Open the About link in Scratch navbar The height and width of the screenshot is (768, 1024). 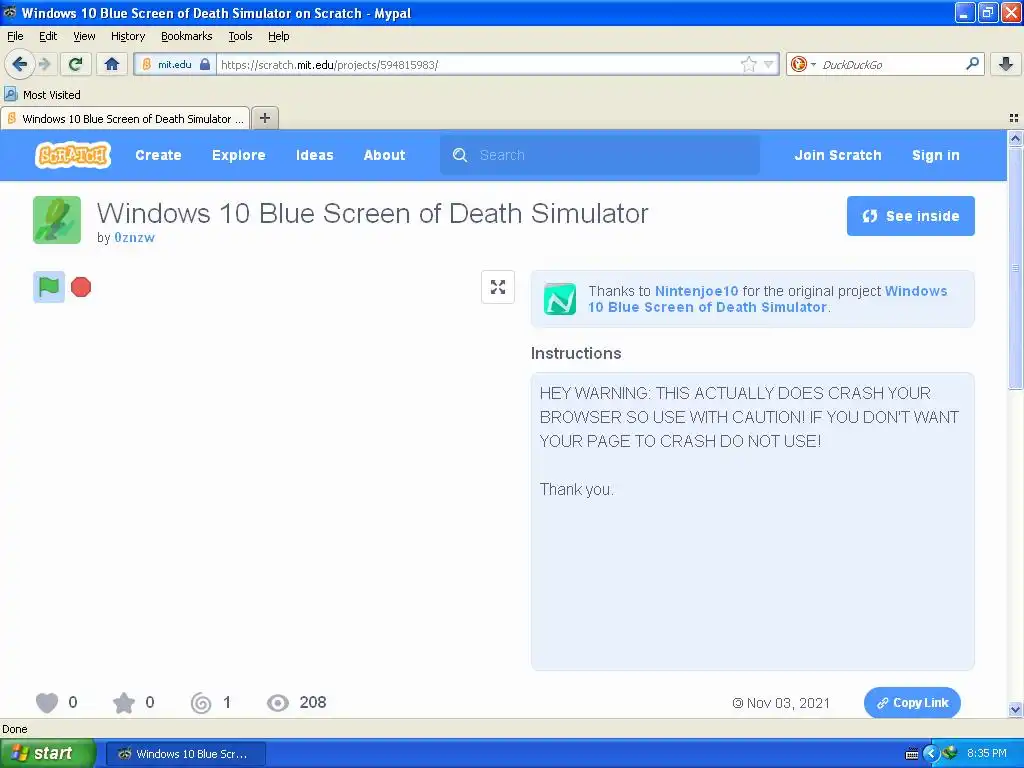point(384,155)
